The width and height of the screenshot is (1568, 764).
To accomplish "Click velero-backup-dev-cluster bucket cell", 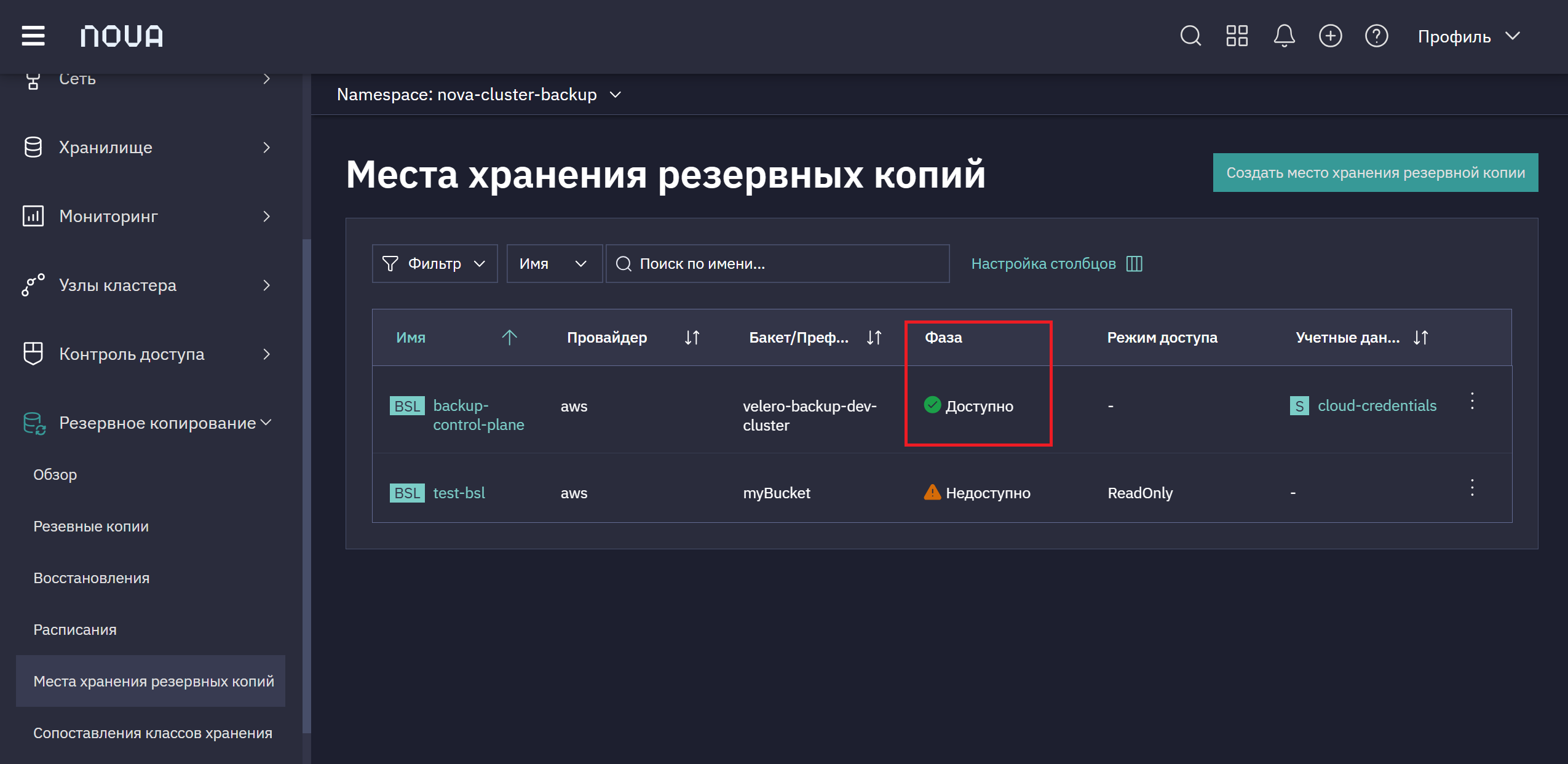I will click(x=809, y=415).
